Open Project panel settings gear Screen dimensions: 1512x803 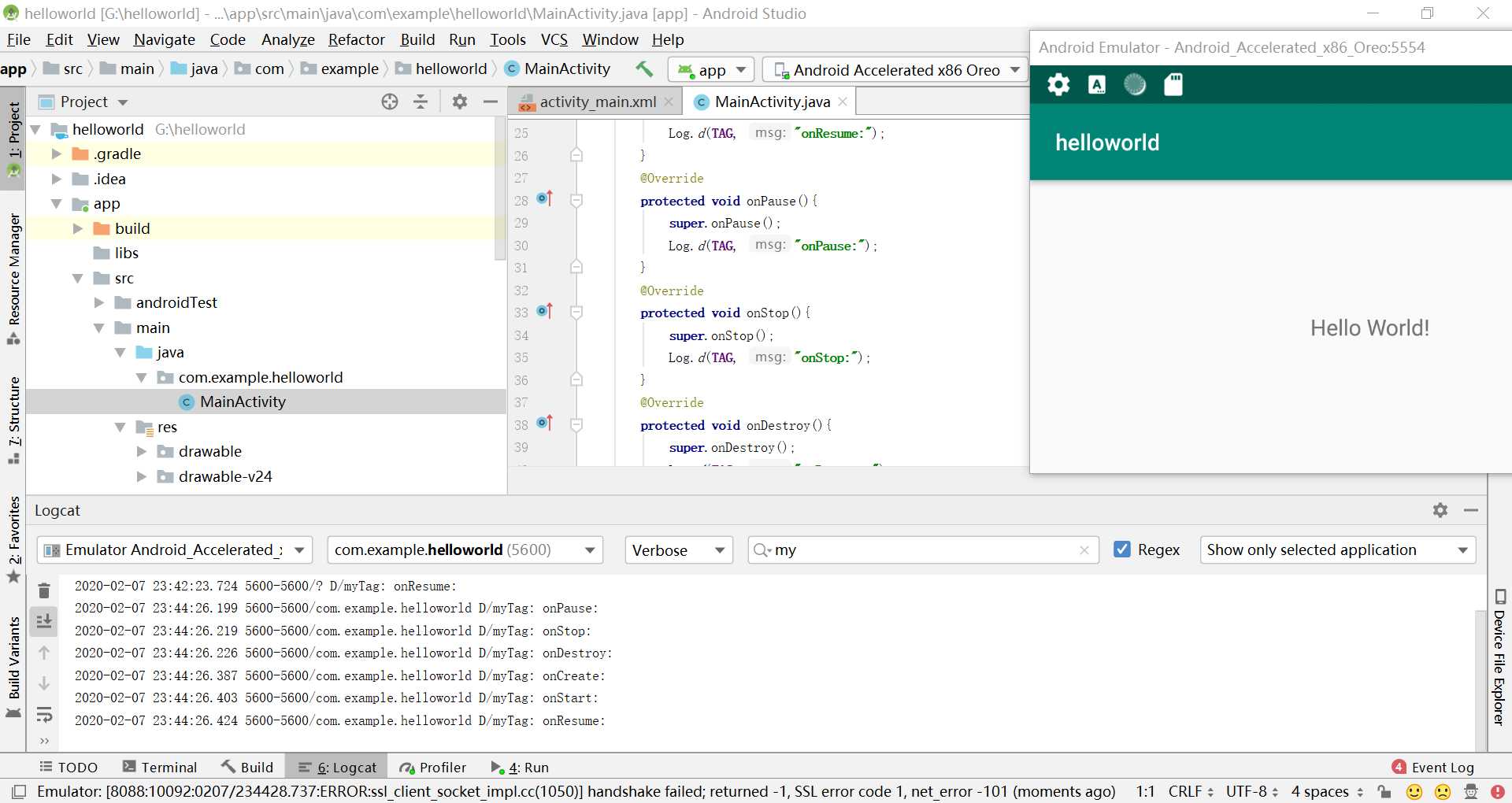coord(460,102)
